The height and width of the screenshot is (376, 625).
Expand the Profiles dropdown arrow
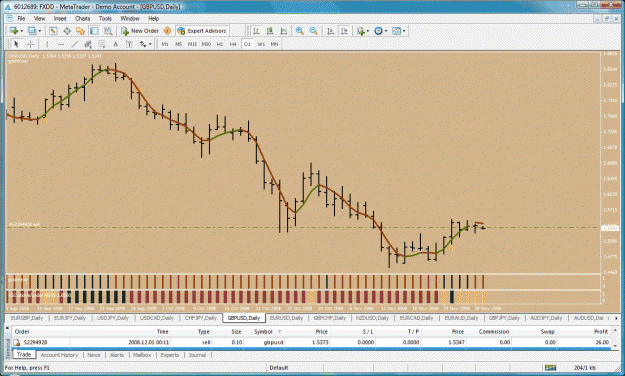click(39, 31)
